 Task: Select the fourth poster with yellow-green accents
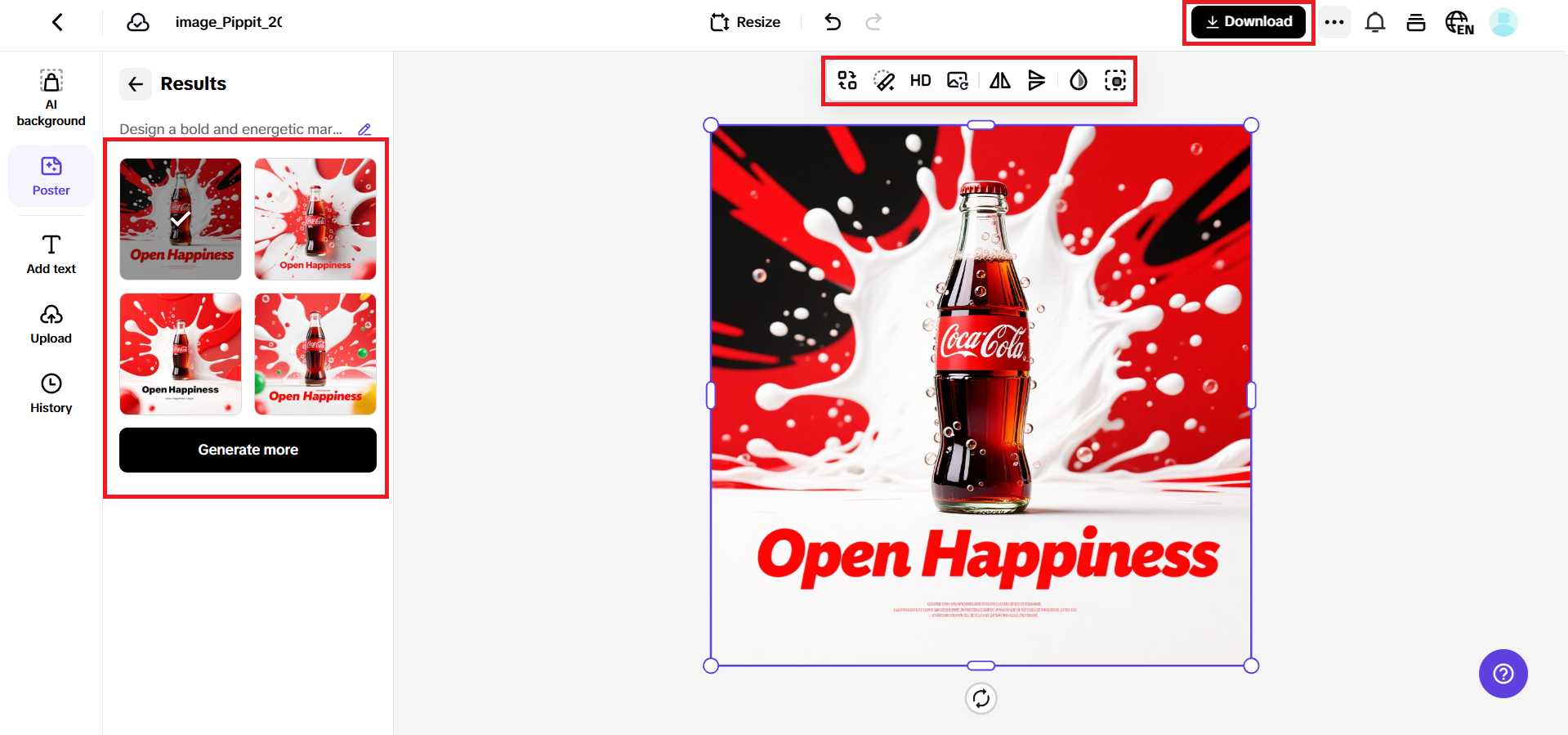[315, 354]
